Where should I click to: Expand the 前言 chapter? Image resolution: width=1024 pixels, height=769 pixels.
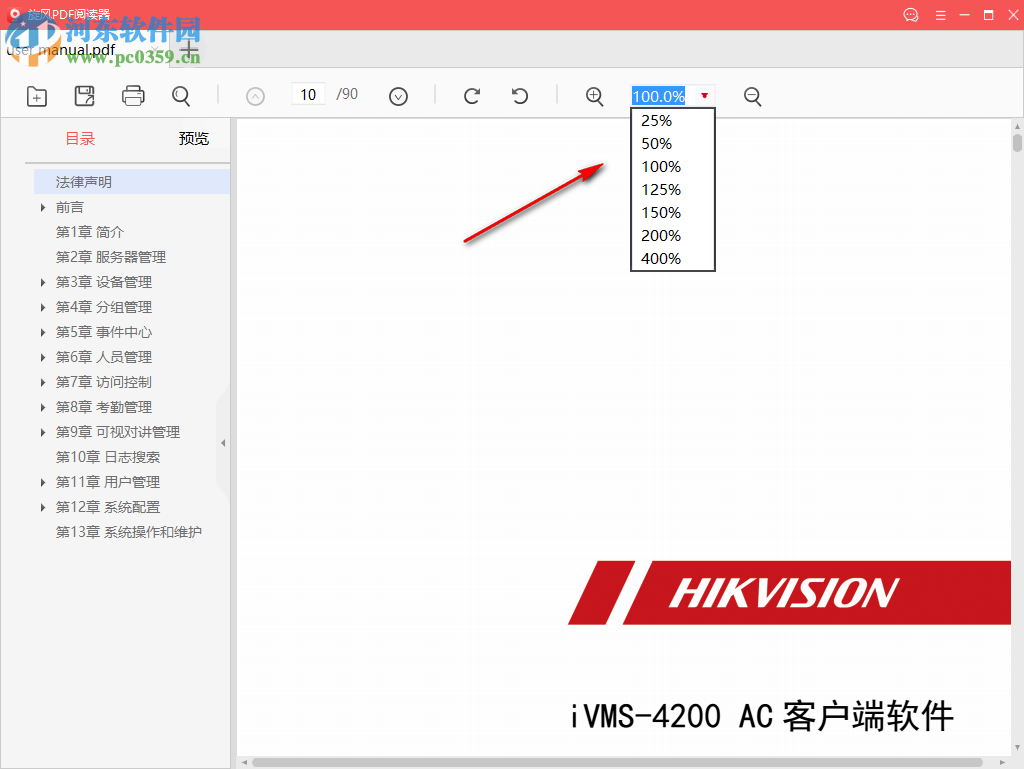[44, 207]
